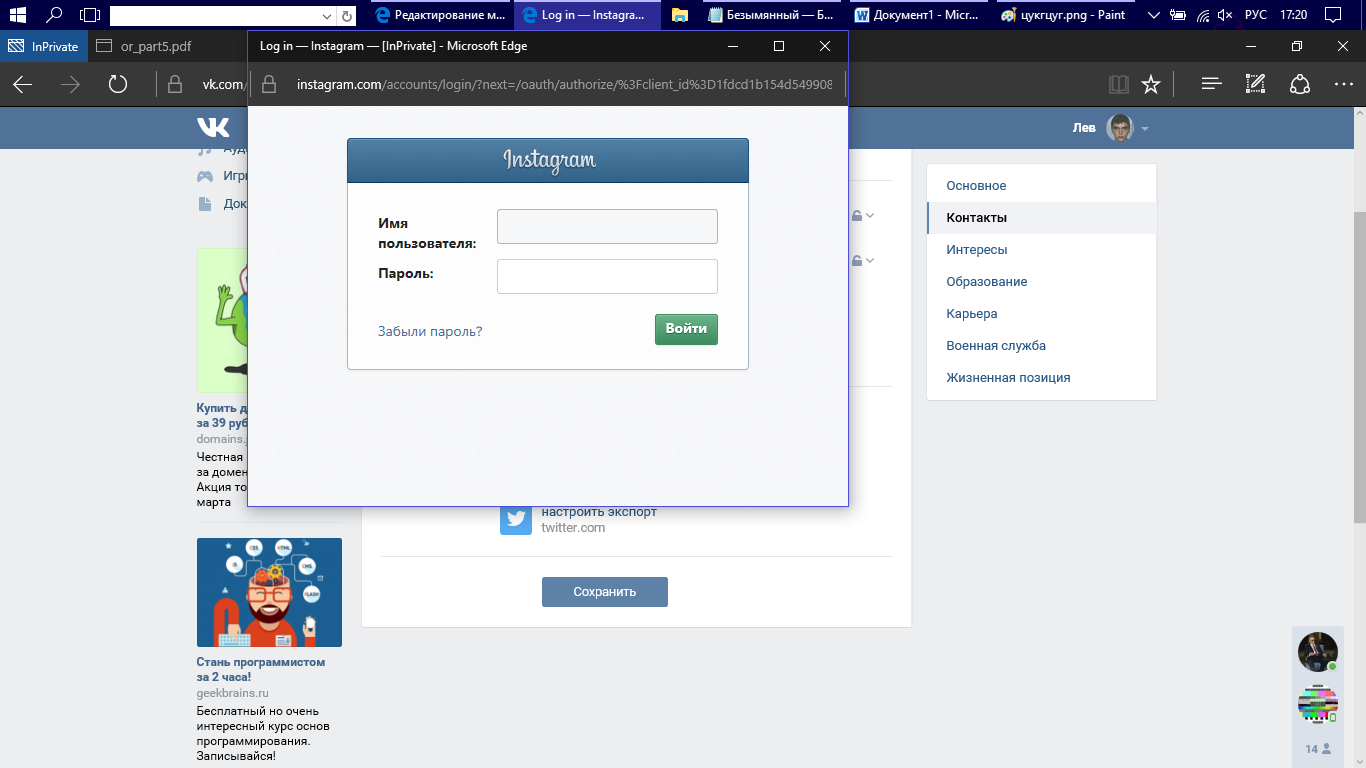Open the Военная служба settings section

[x=1041, y=346]
